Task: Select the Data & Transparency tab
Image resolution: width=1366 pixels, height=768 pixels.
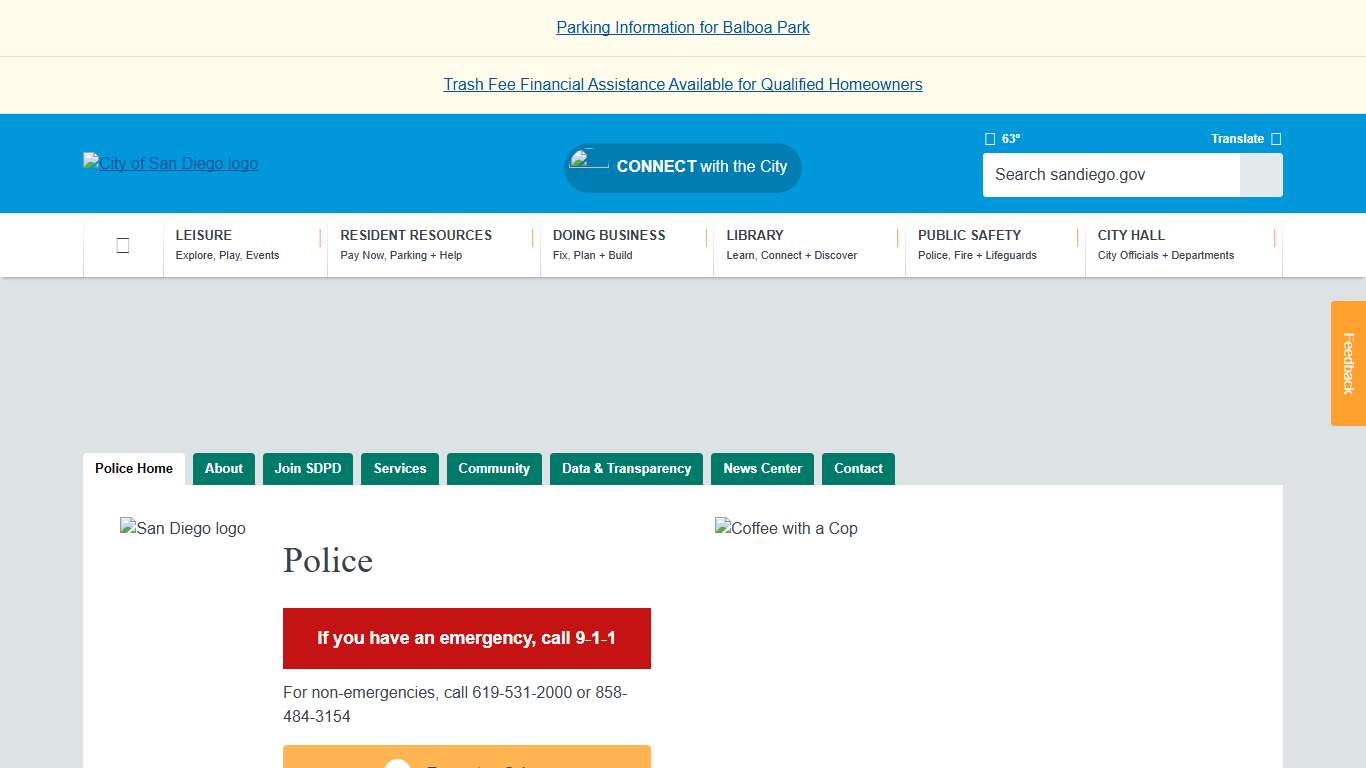Action: [x=626, y=468]
